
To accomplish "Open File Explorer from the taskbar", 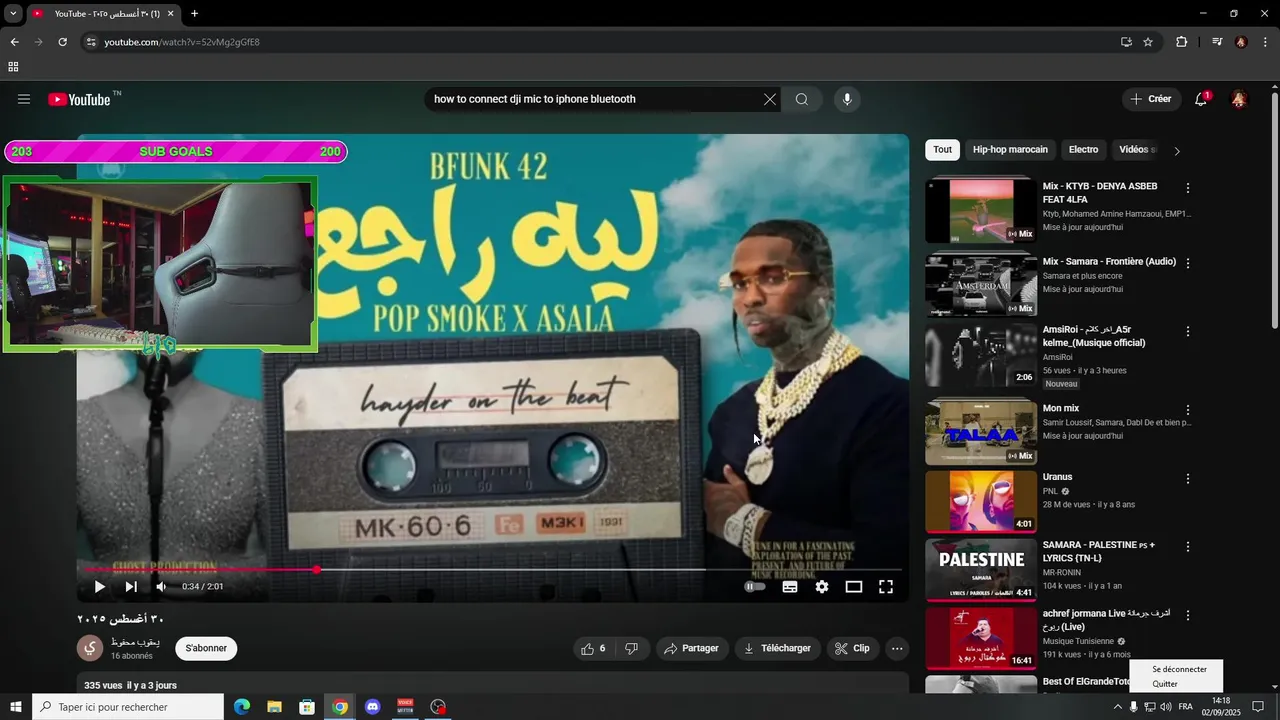I will [274, 707].
